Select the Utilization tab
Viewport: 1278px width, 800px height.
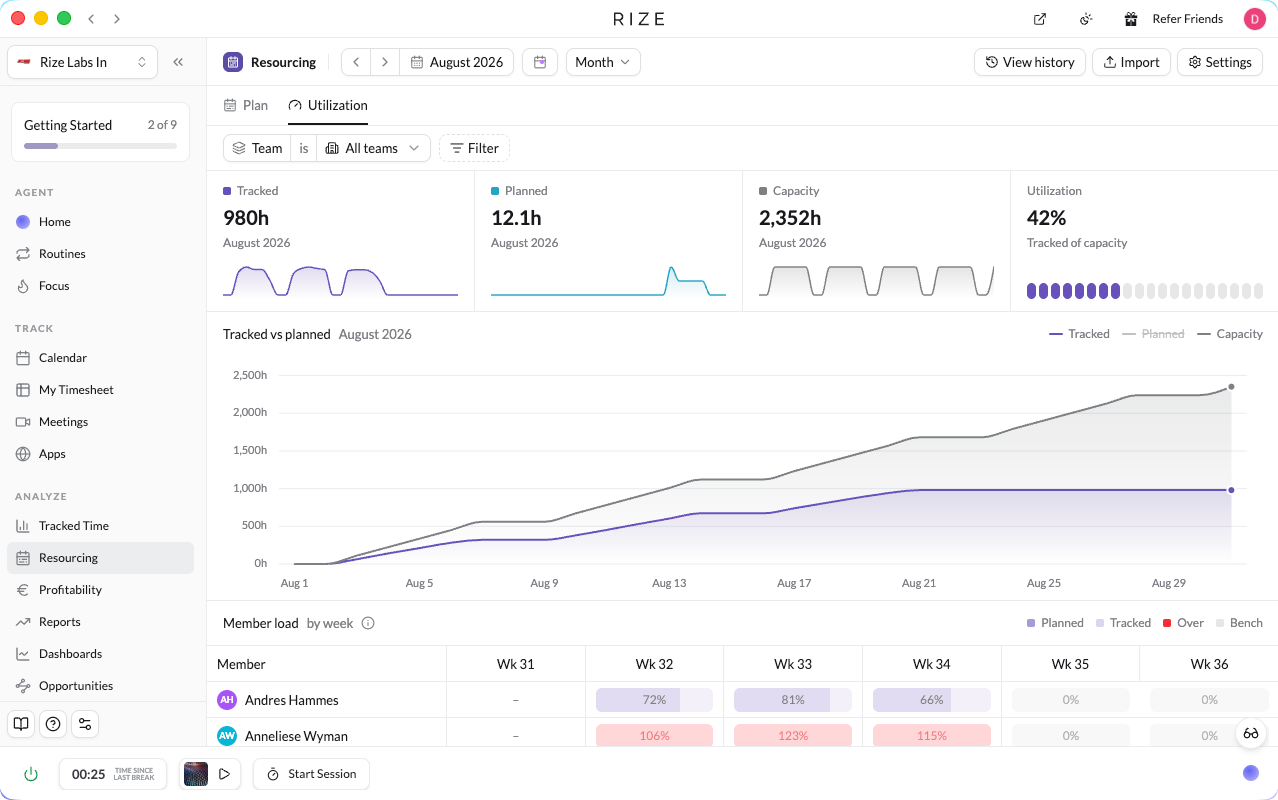coord(328,105)
